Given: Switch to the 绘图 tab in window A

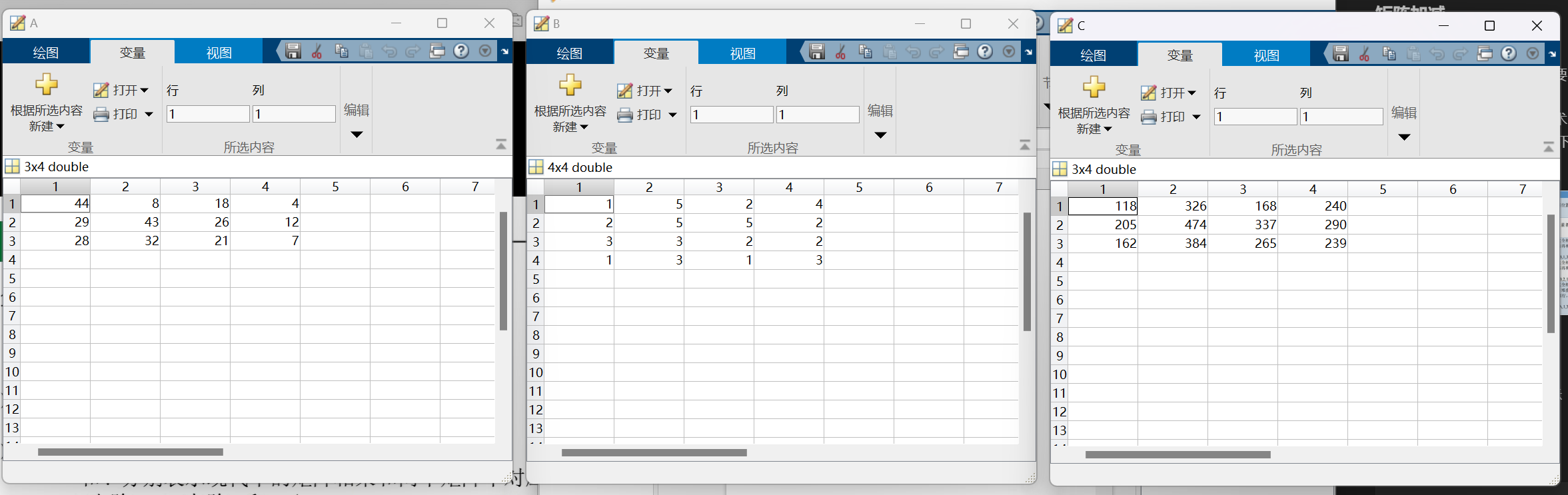Looking at the screenshot, I should pyautogui.click(x=46, y=53).
